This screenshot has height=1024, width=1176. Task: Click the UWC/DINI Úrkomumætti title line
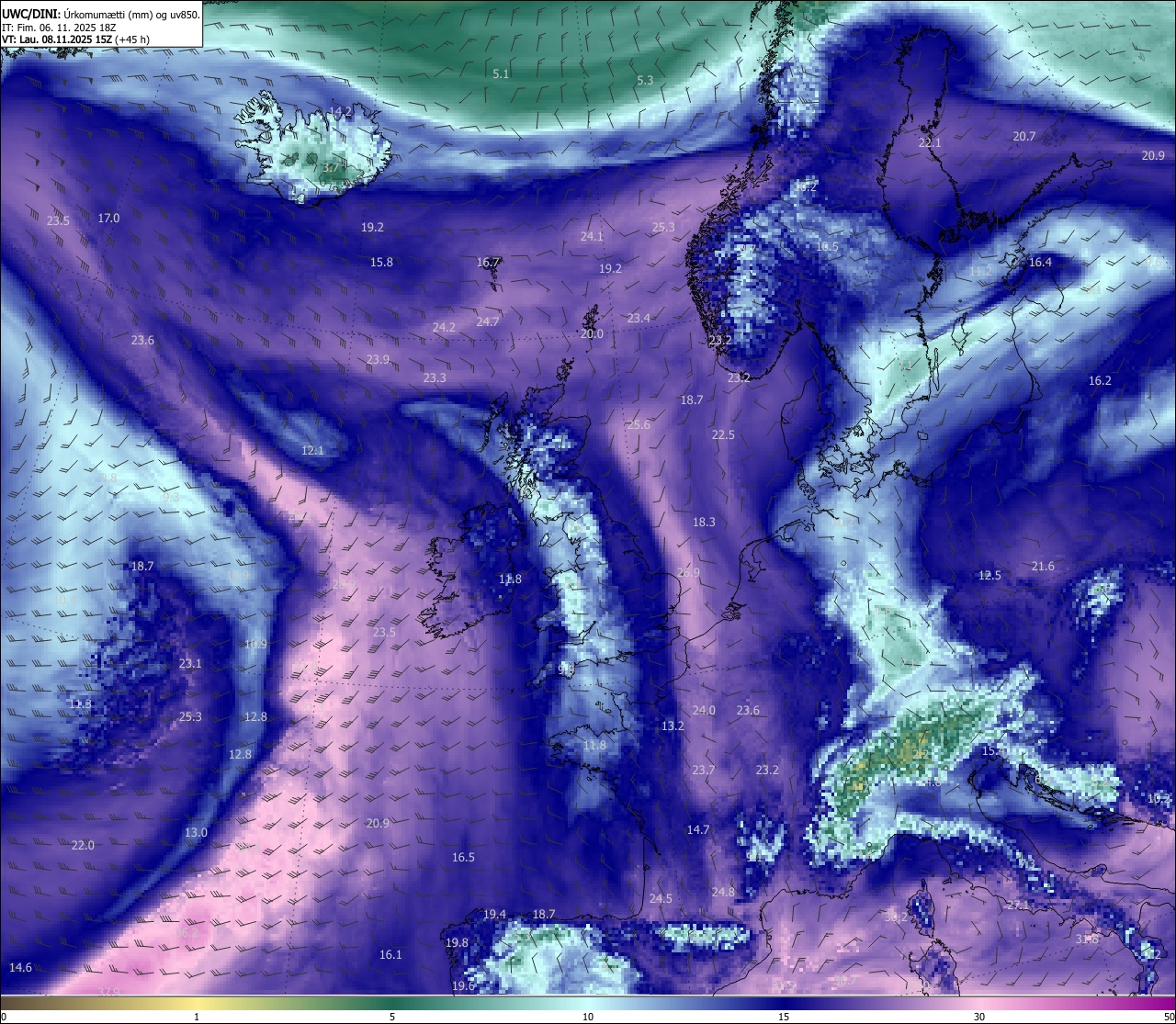pos(101,14)
